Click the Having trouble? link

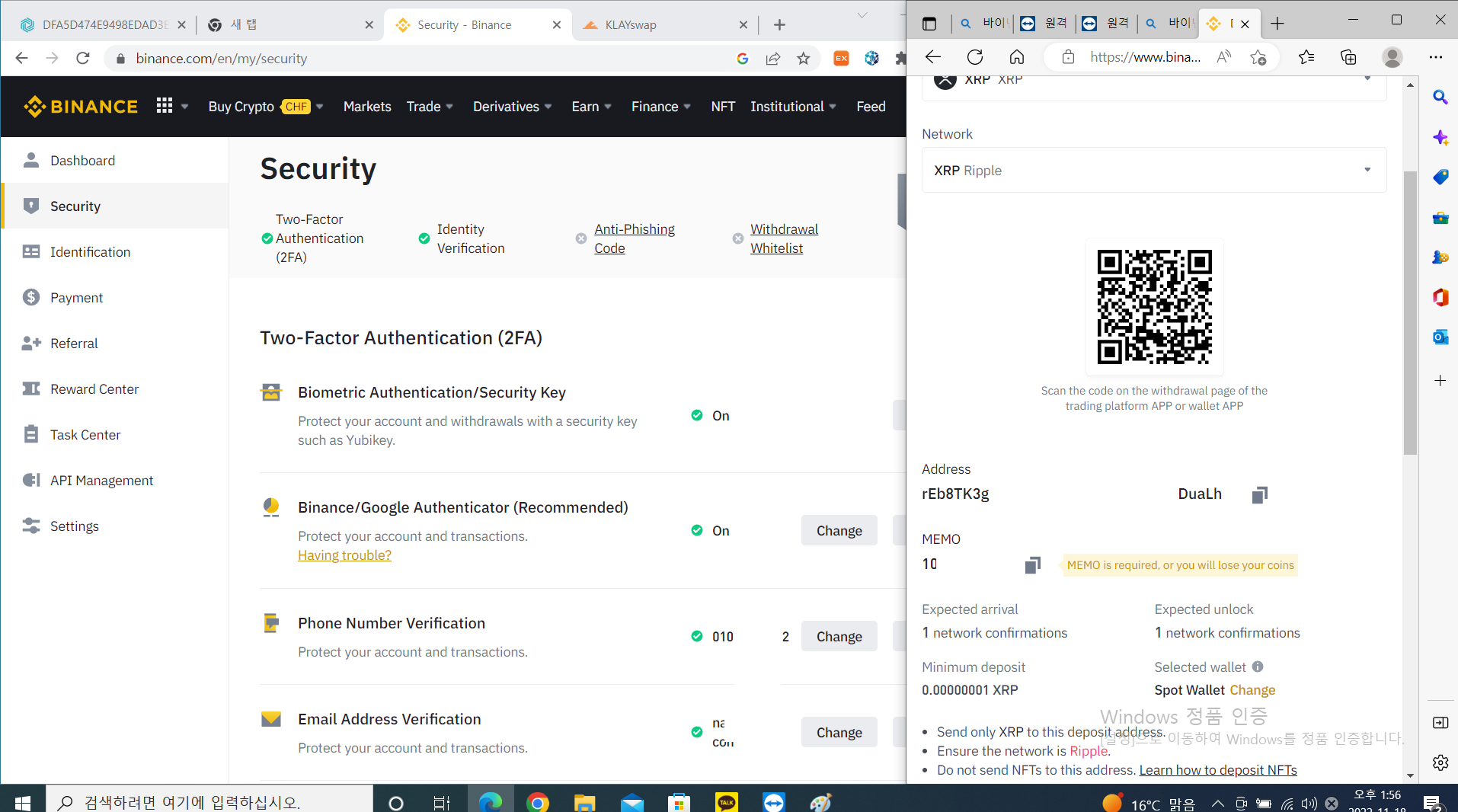click(344, 555)
